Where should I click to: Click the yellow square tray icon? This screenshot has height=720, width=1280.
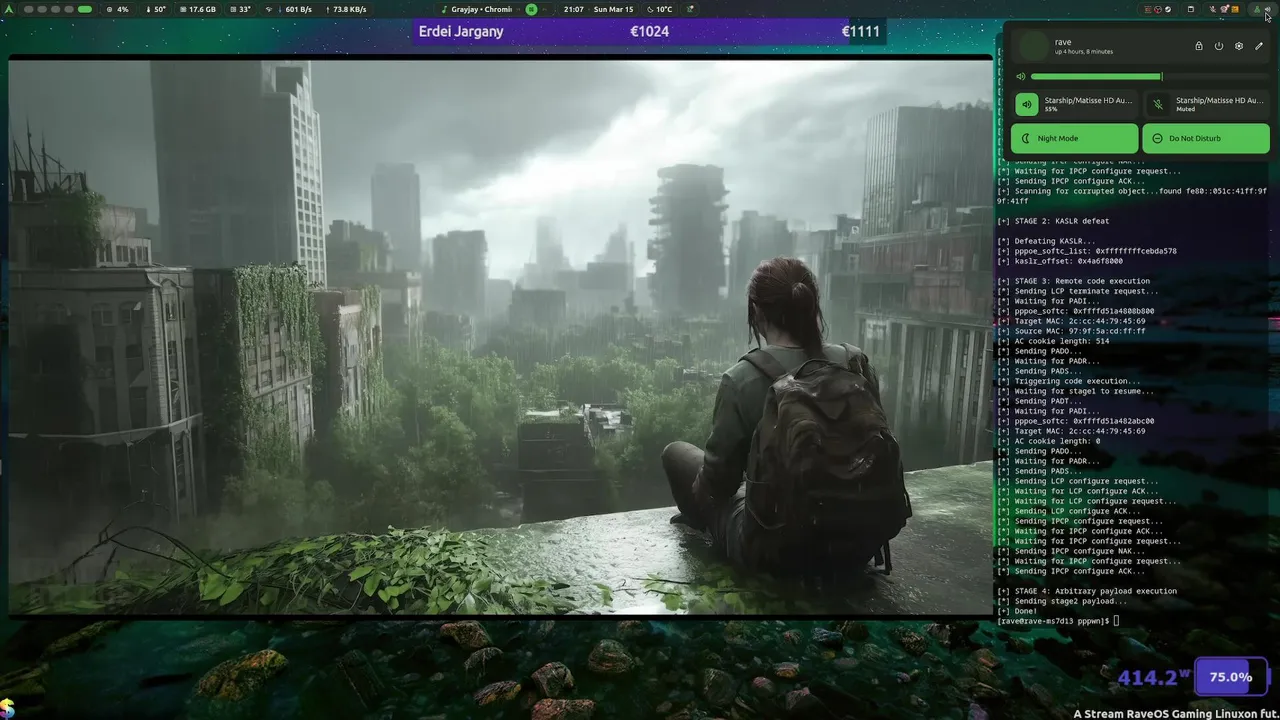(x=1235, y=9)
